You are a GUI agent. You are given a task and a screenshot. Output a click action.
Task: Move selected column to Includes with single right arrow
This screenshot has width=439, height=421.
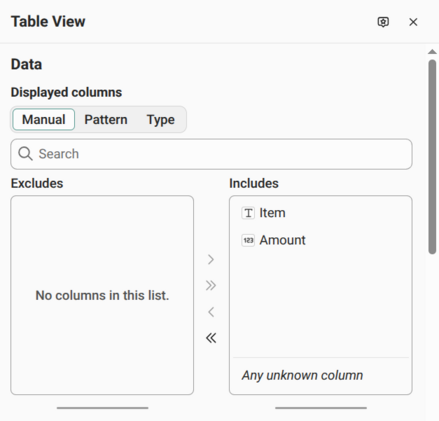(x=211, y=259)
